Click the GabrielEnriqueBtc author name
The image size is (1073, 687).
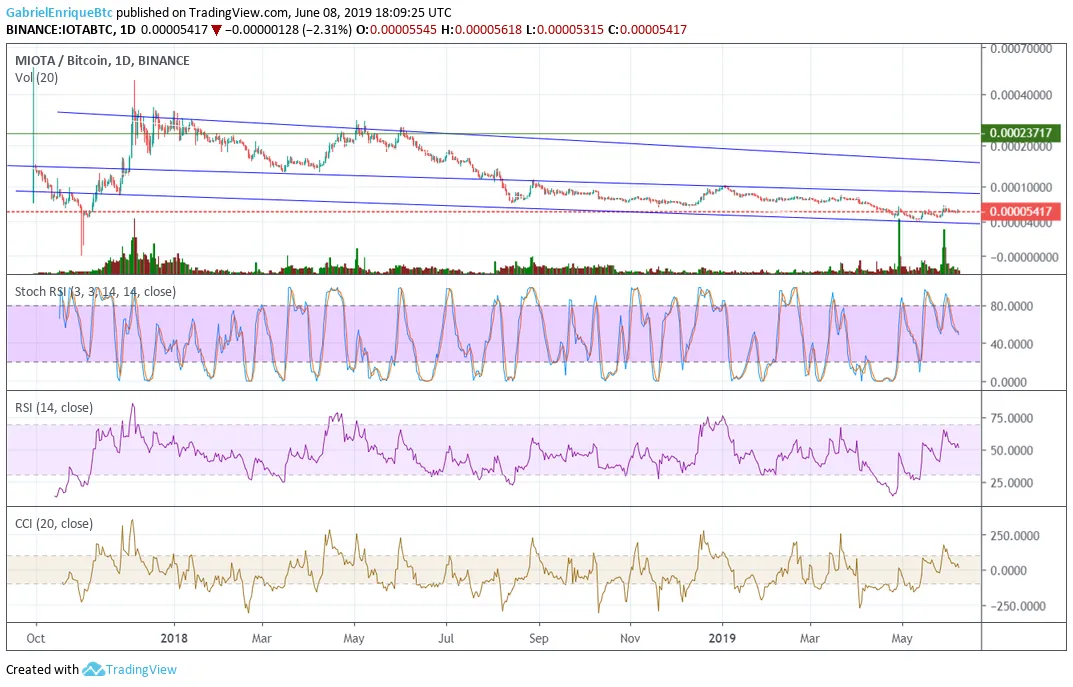(59, 12)
